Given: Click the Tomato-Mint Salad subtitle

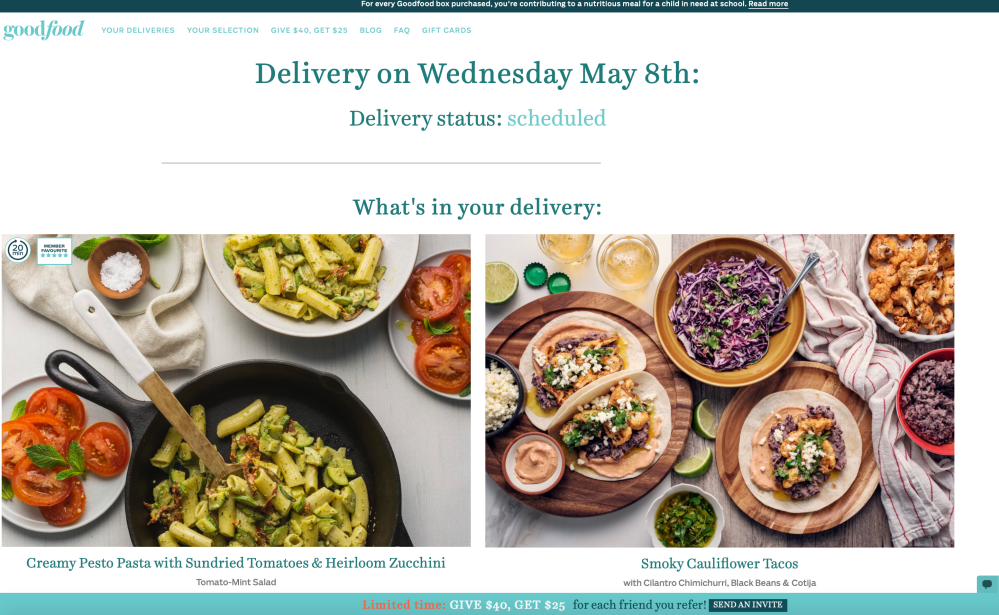Looking at the screenshot, I should (x=236, y=582).
